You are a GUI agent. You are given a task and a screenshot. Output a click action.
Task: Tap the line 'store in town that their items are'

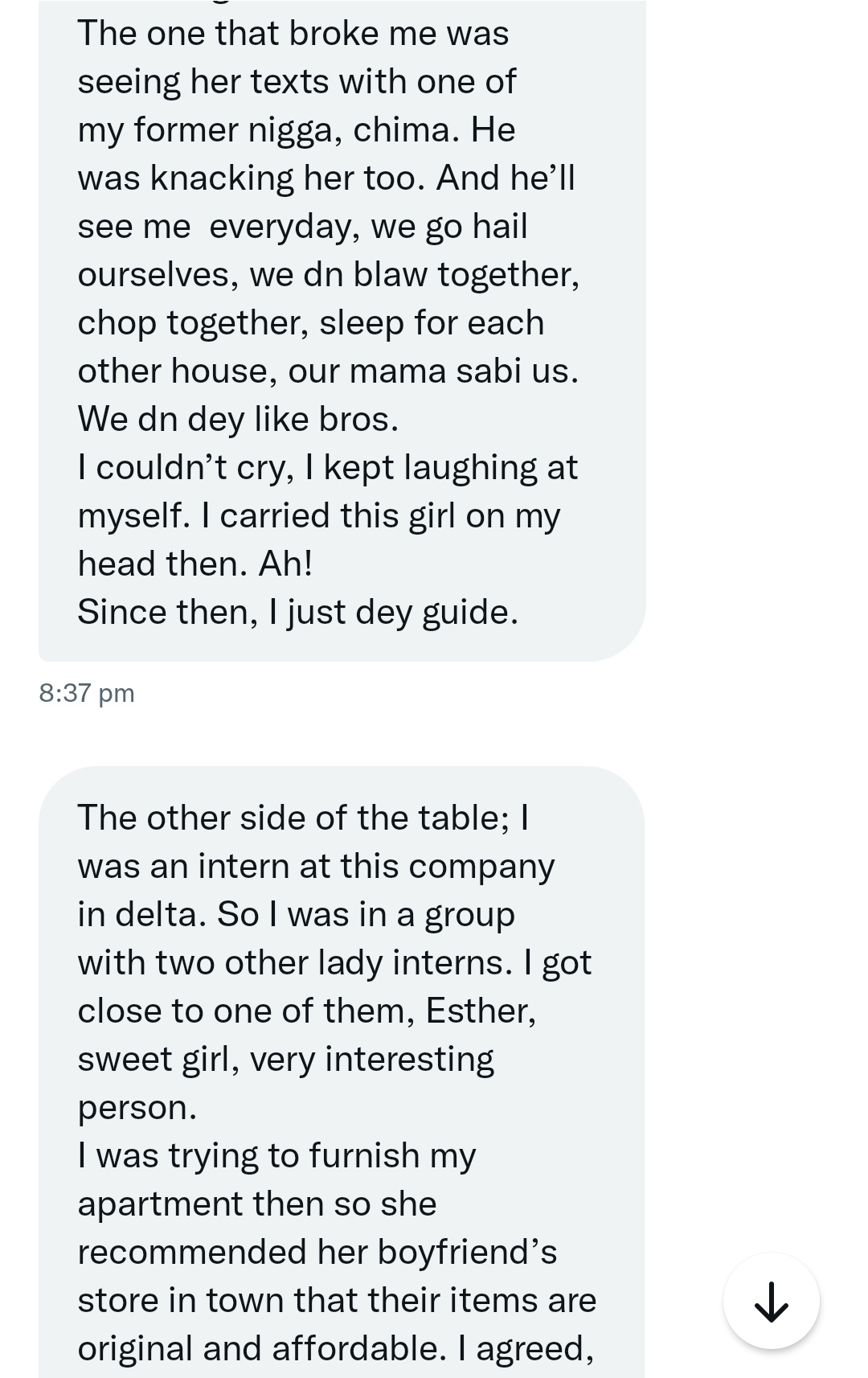click(x=337, y=1300)
